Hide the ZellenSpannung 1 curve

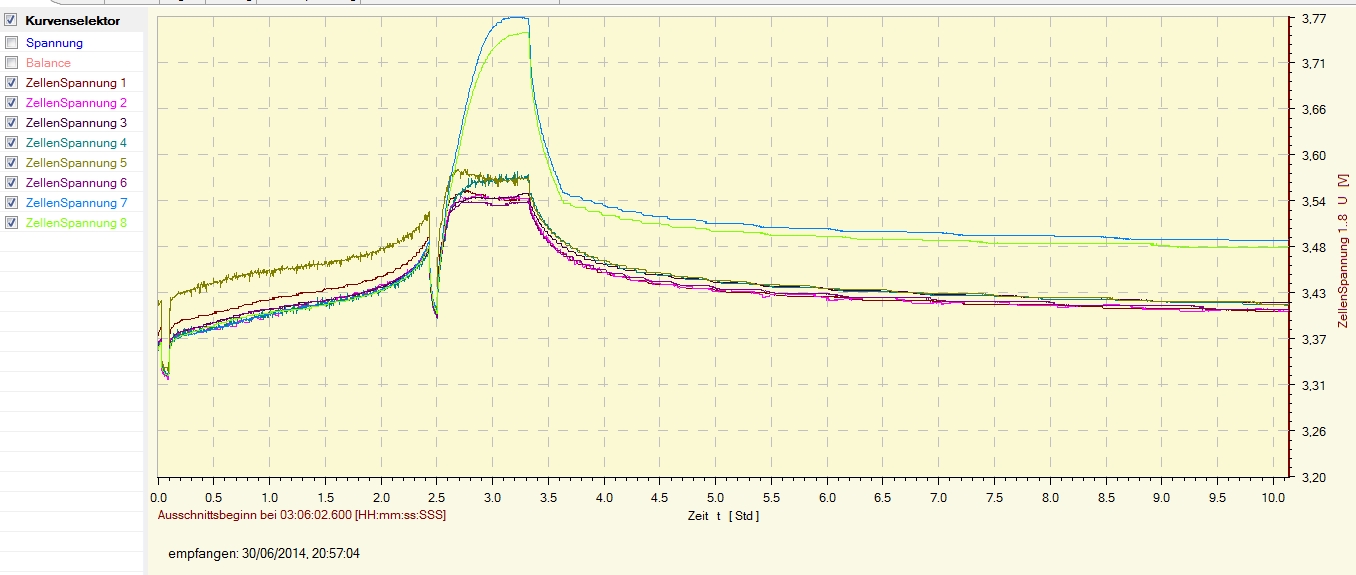[11, 83]
